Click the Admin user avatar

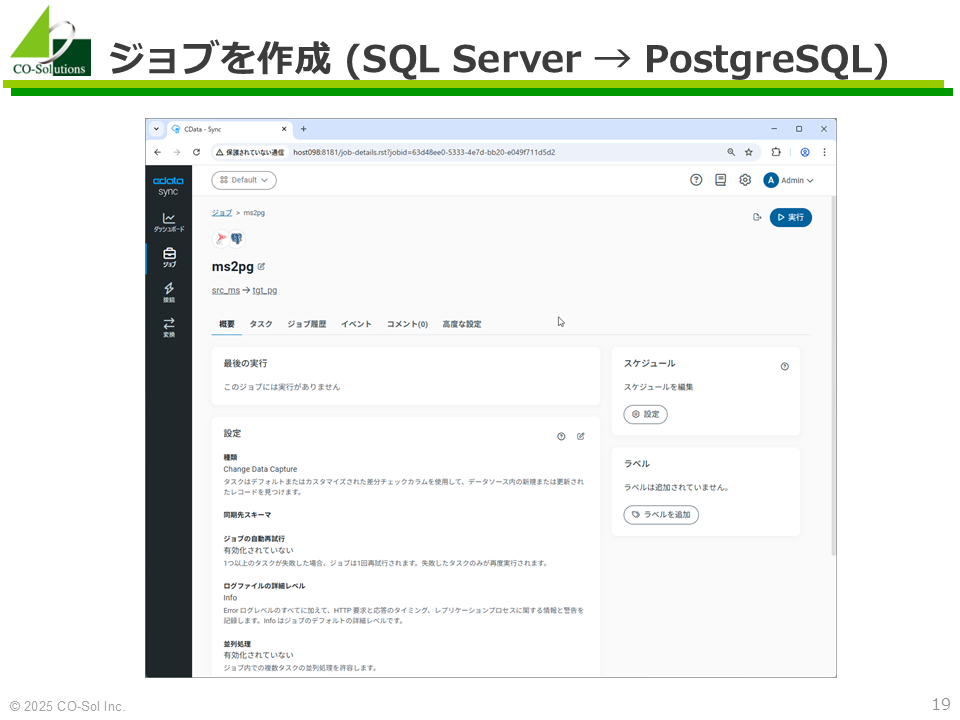(771, 180)
